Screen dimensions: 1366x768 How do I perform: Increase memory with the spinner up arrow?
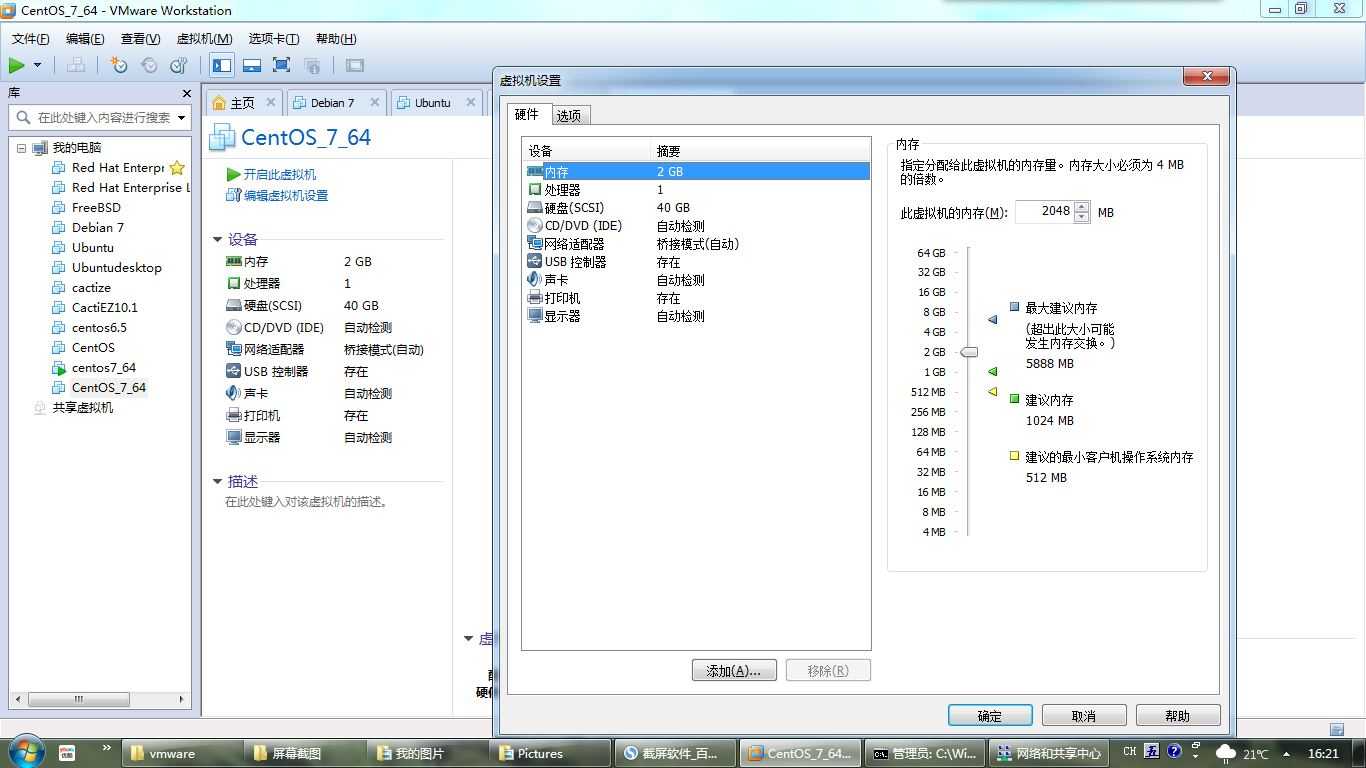click(x=1082, y=206)
